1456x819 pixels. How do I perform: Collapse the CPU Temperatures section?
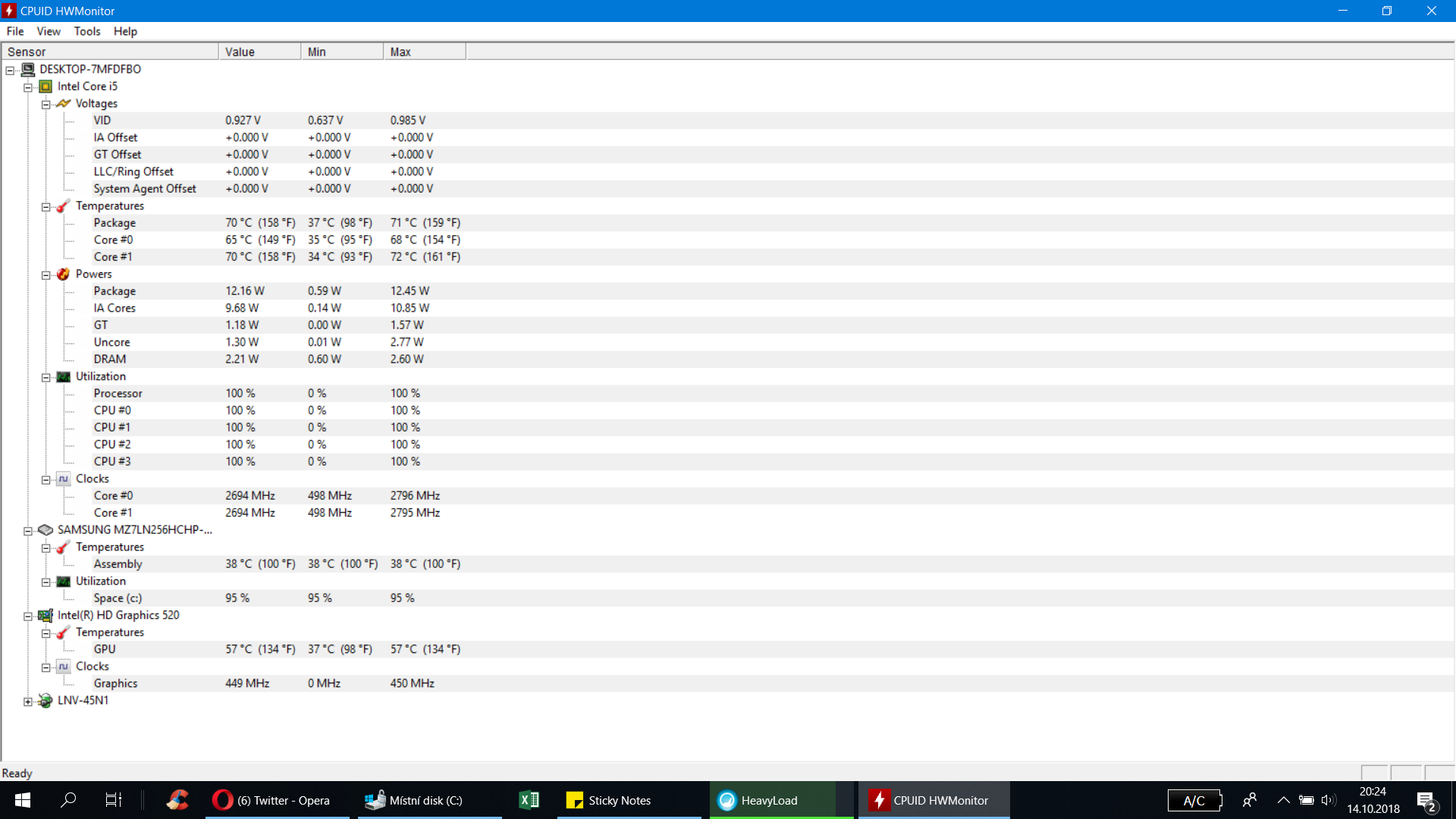[x=46, y=207]
